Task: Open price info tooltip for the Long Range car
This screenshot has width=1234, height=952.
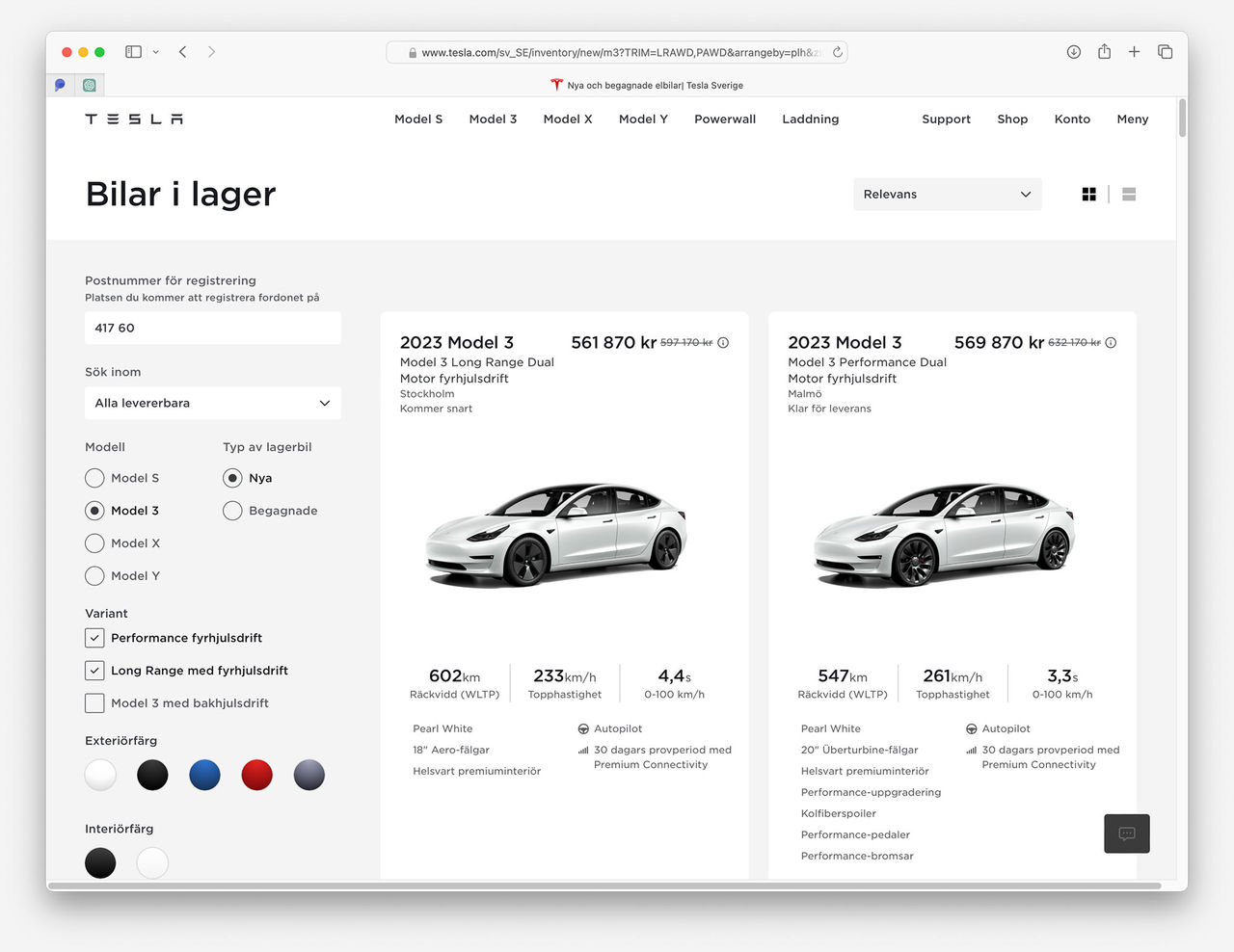Action: coord(723,342)
